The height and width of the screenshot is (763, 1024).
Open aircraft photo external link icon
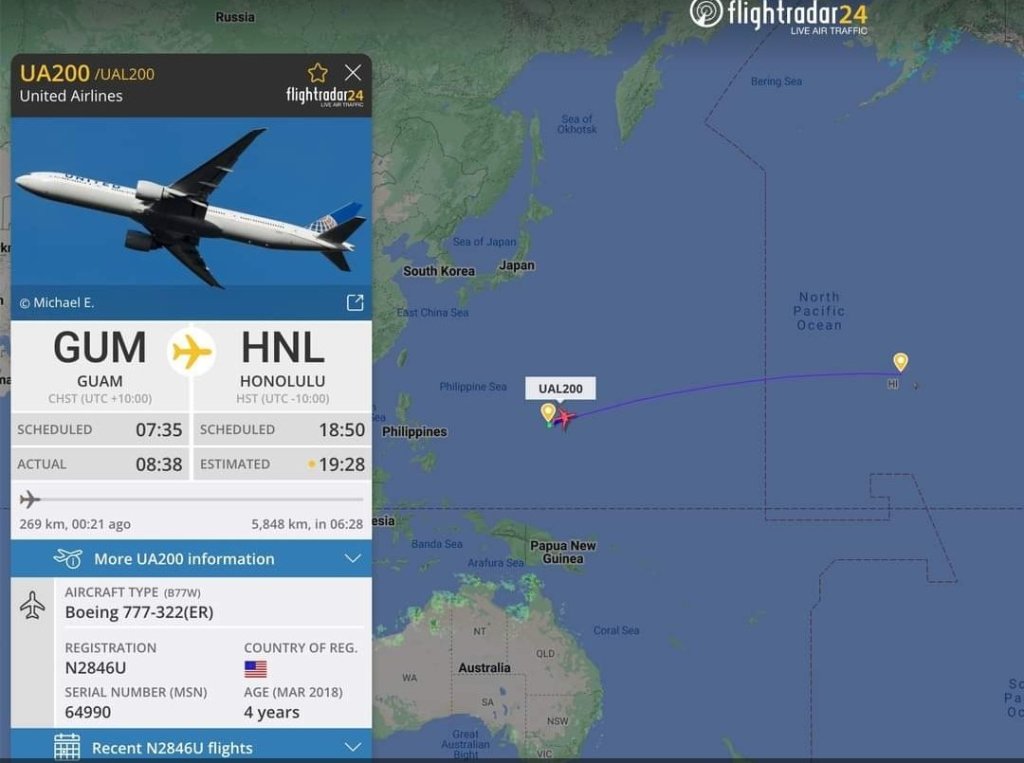point(355,302)
